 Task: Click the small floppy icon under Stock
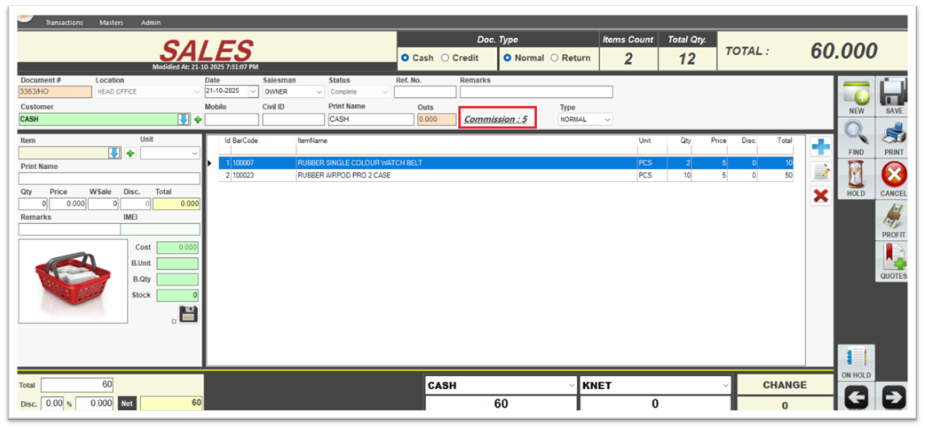(189, 314)
